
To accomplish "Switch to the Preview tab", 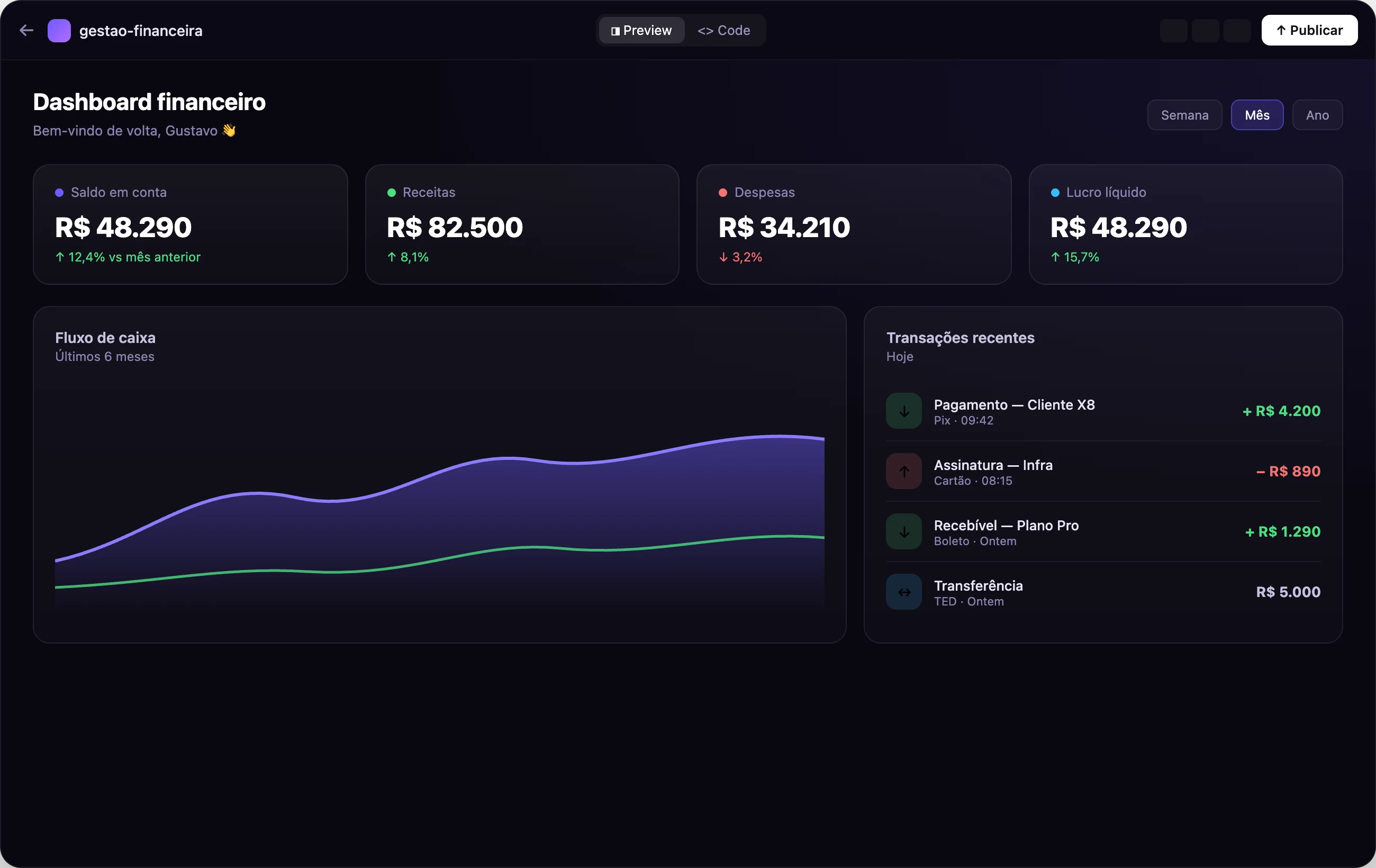I will tap(641, 30).
